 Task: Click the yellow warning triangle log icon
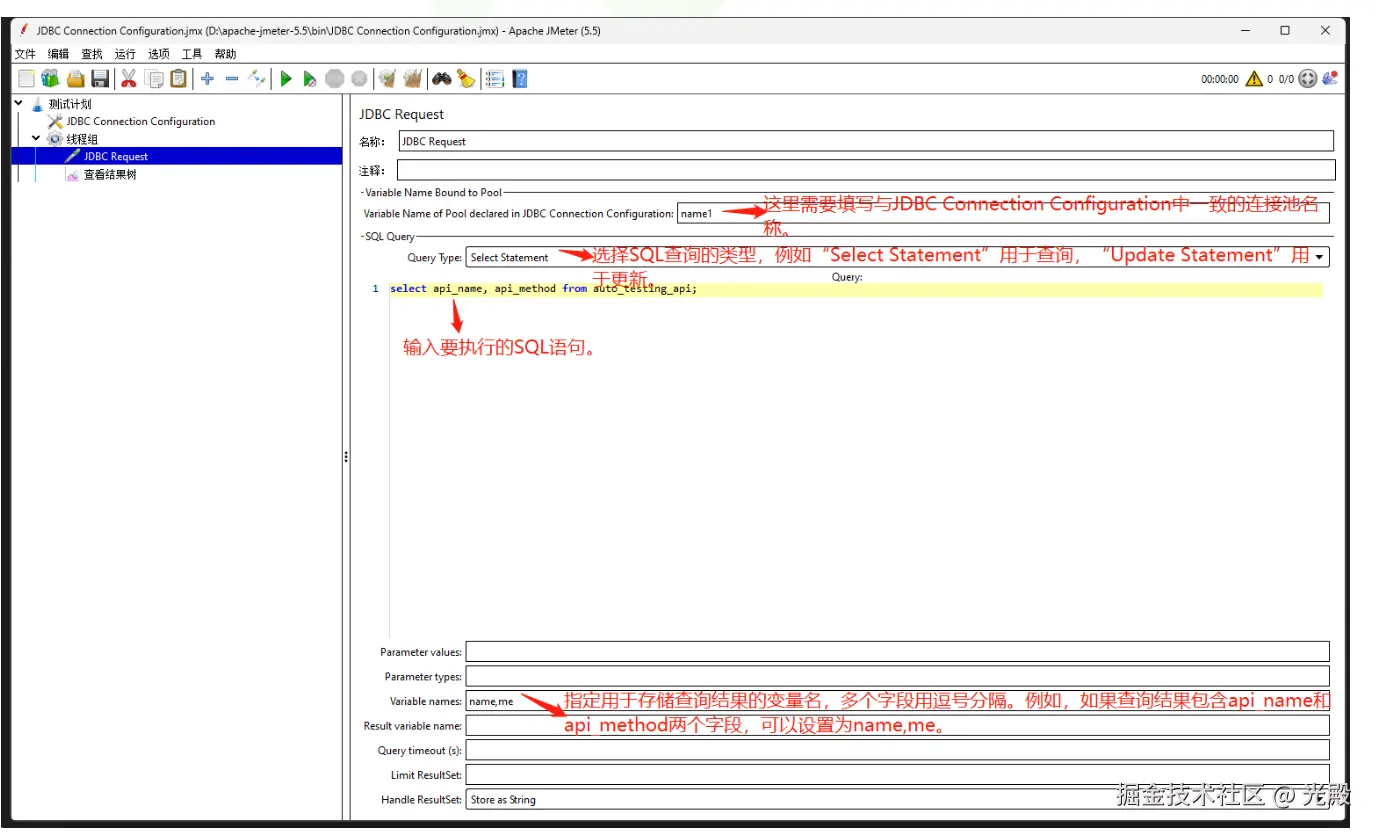point(1254,79)
